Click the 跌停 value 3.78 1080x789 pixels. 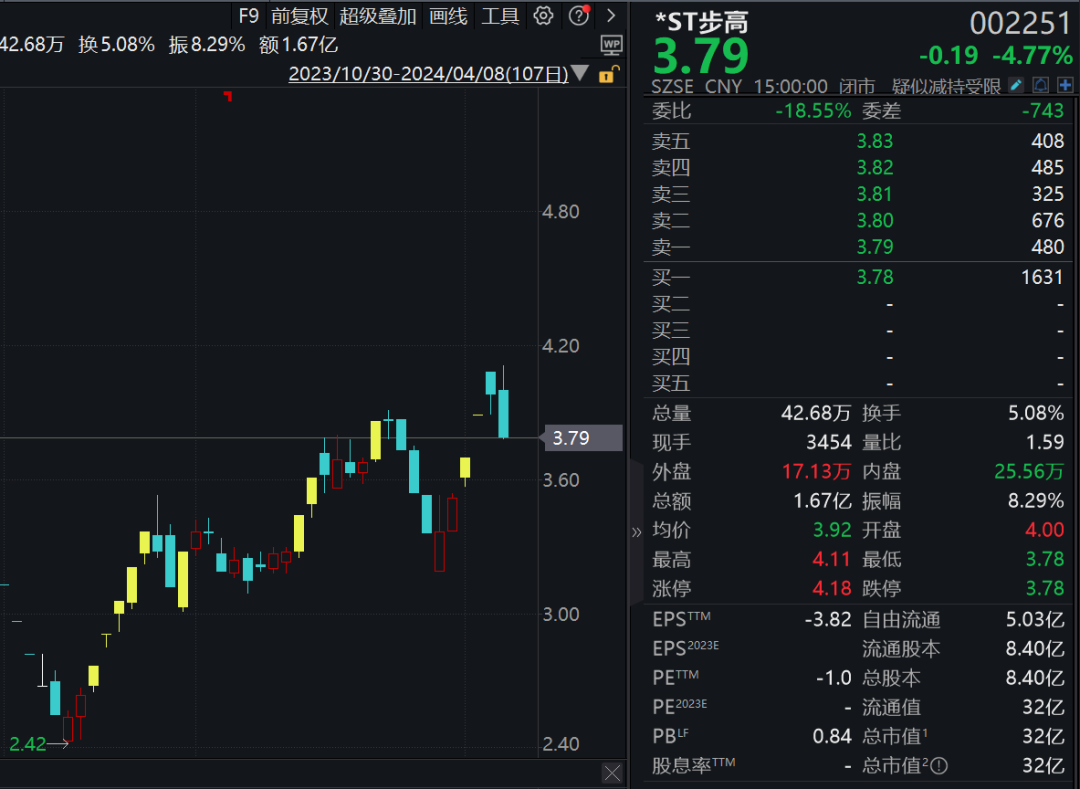(1045, 589)
